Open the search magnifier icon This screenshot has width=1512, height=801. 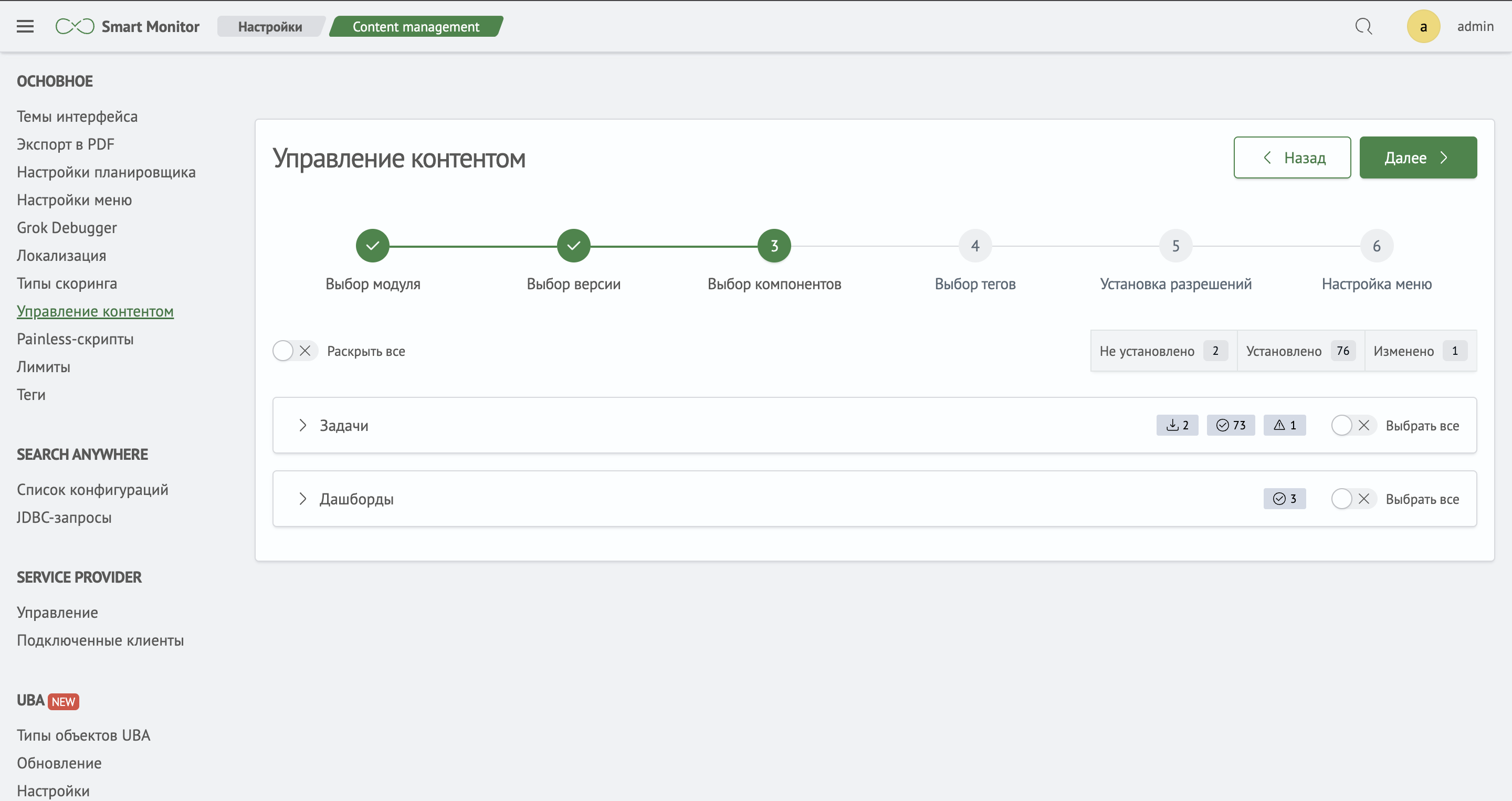coord(1363,26)
